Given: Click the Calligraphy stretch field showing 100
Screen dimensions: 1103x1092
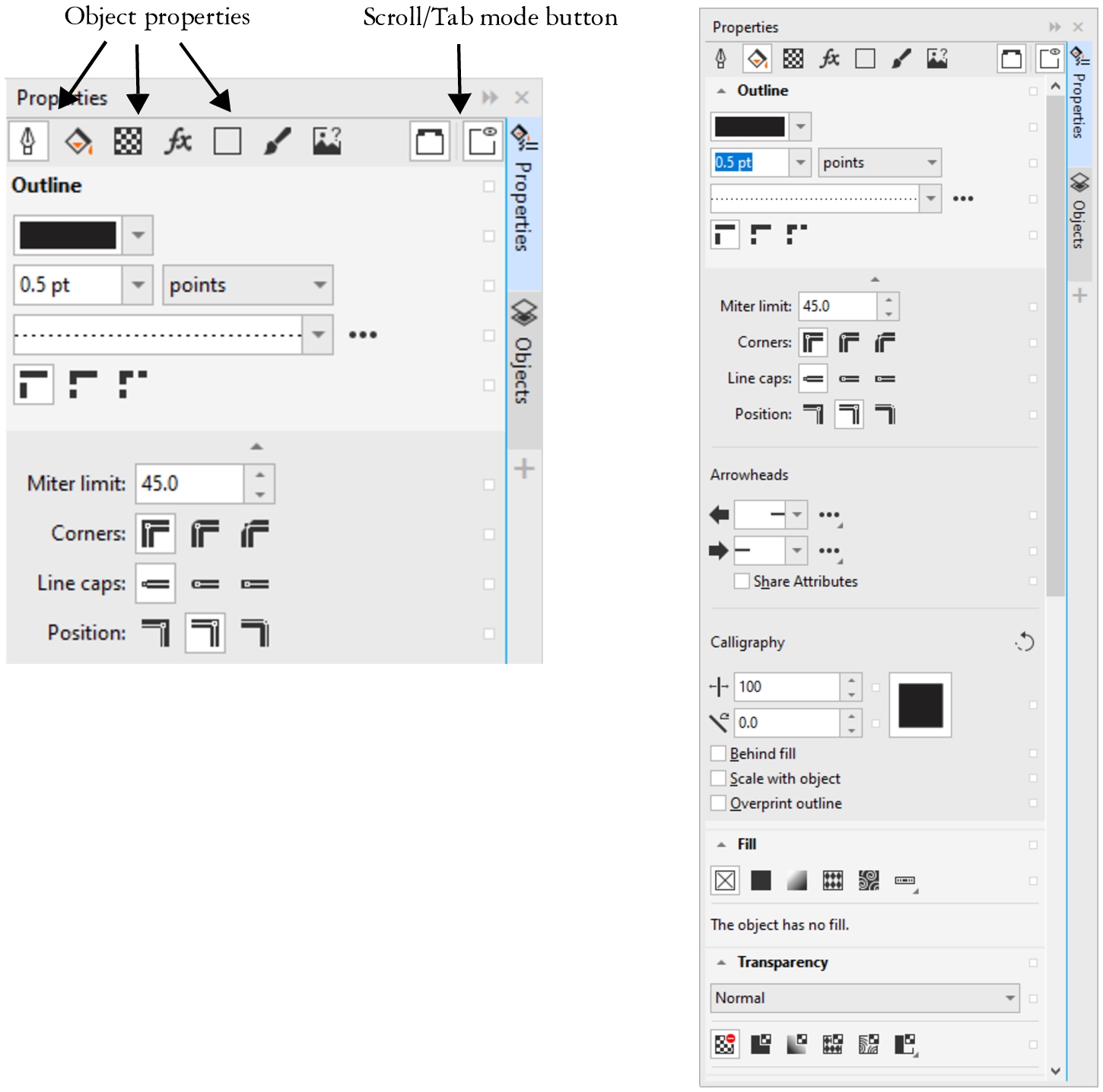Looking at the screenshot, I should [787, 687].
